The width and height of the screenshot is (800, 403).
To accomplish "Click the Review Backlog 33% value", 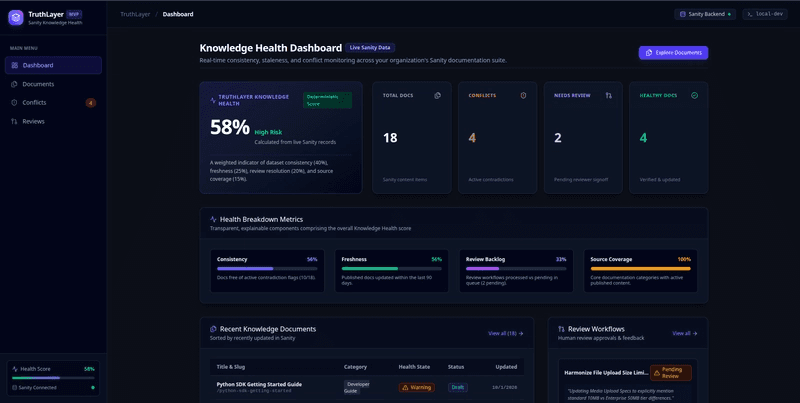I will coord(561,259).
